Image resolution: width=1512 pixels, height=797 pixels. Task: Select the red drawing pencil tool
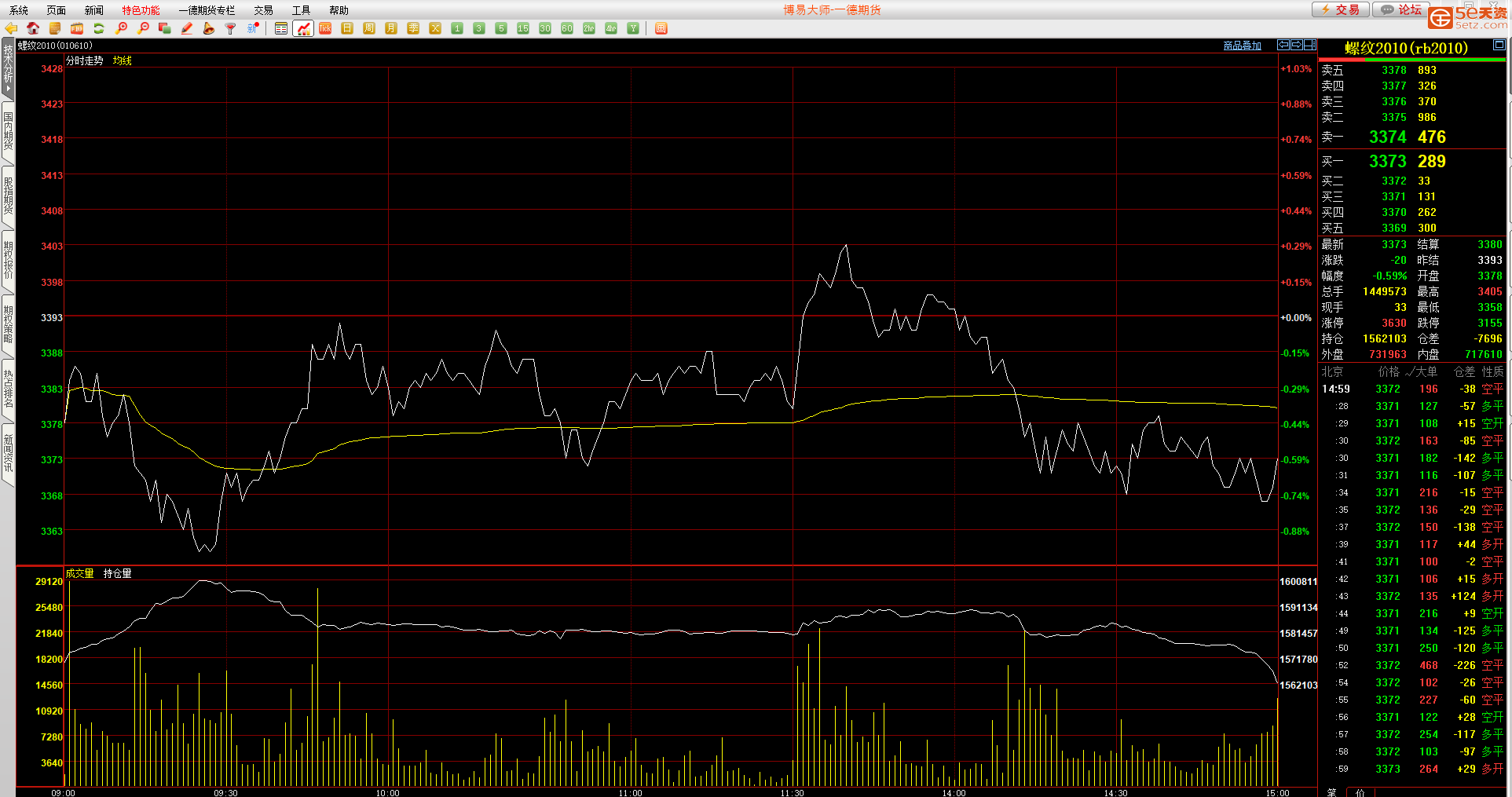tap(187, 28)
